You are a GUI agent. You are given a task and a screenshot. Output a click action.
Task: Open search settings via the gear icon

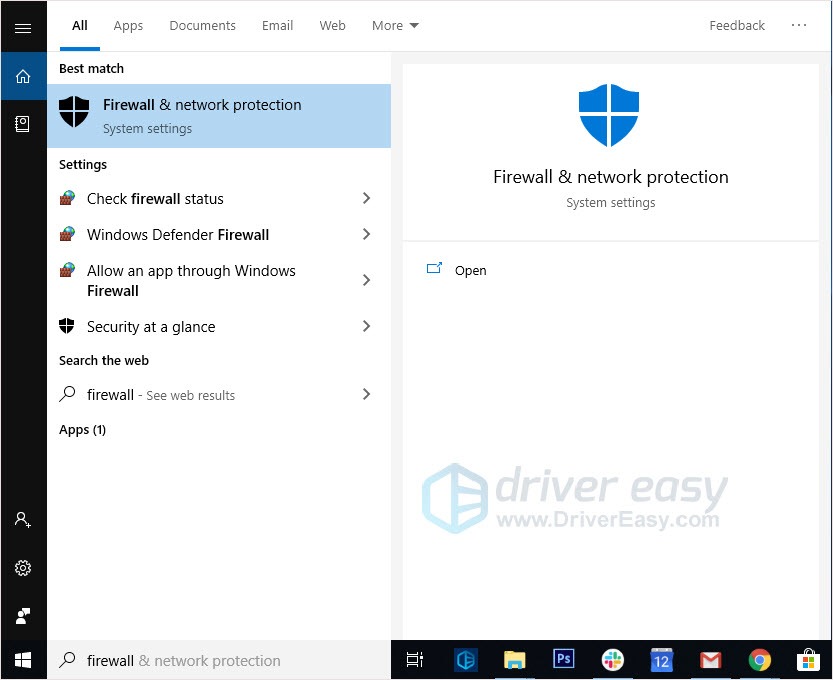coord(23,567)
